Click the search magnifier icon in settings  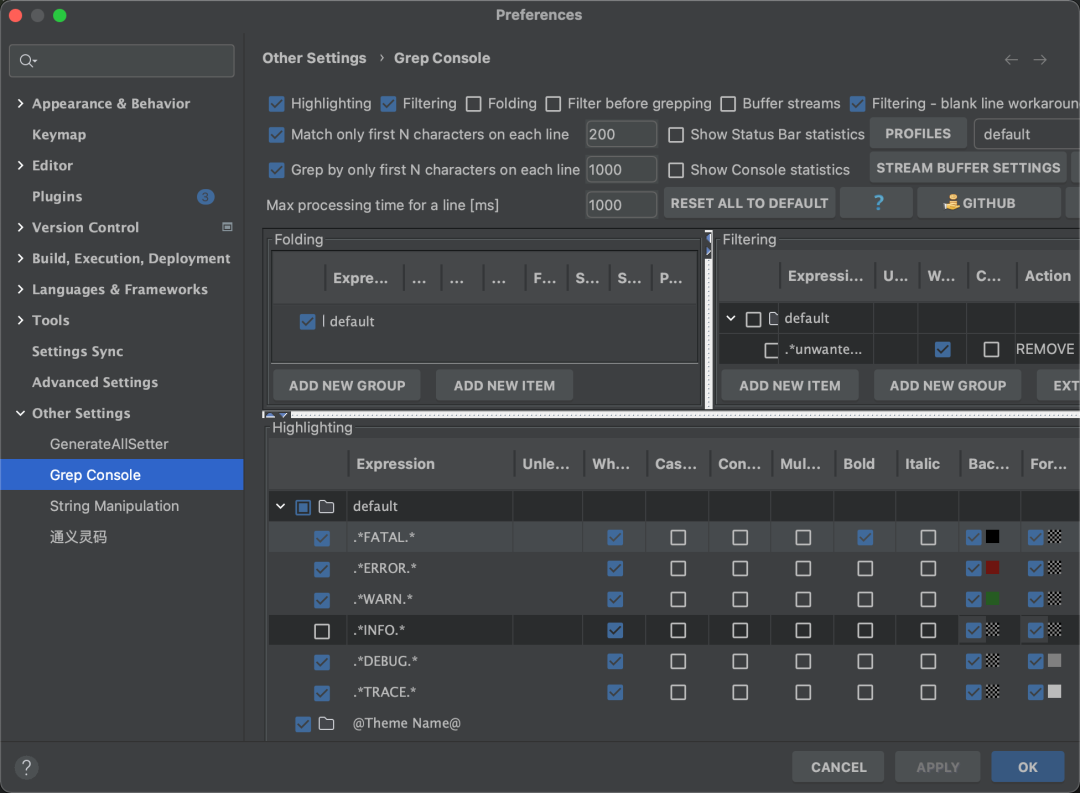coord(27,61)
